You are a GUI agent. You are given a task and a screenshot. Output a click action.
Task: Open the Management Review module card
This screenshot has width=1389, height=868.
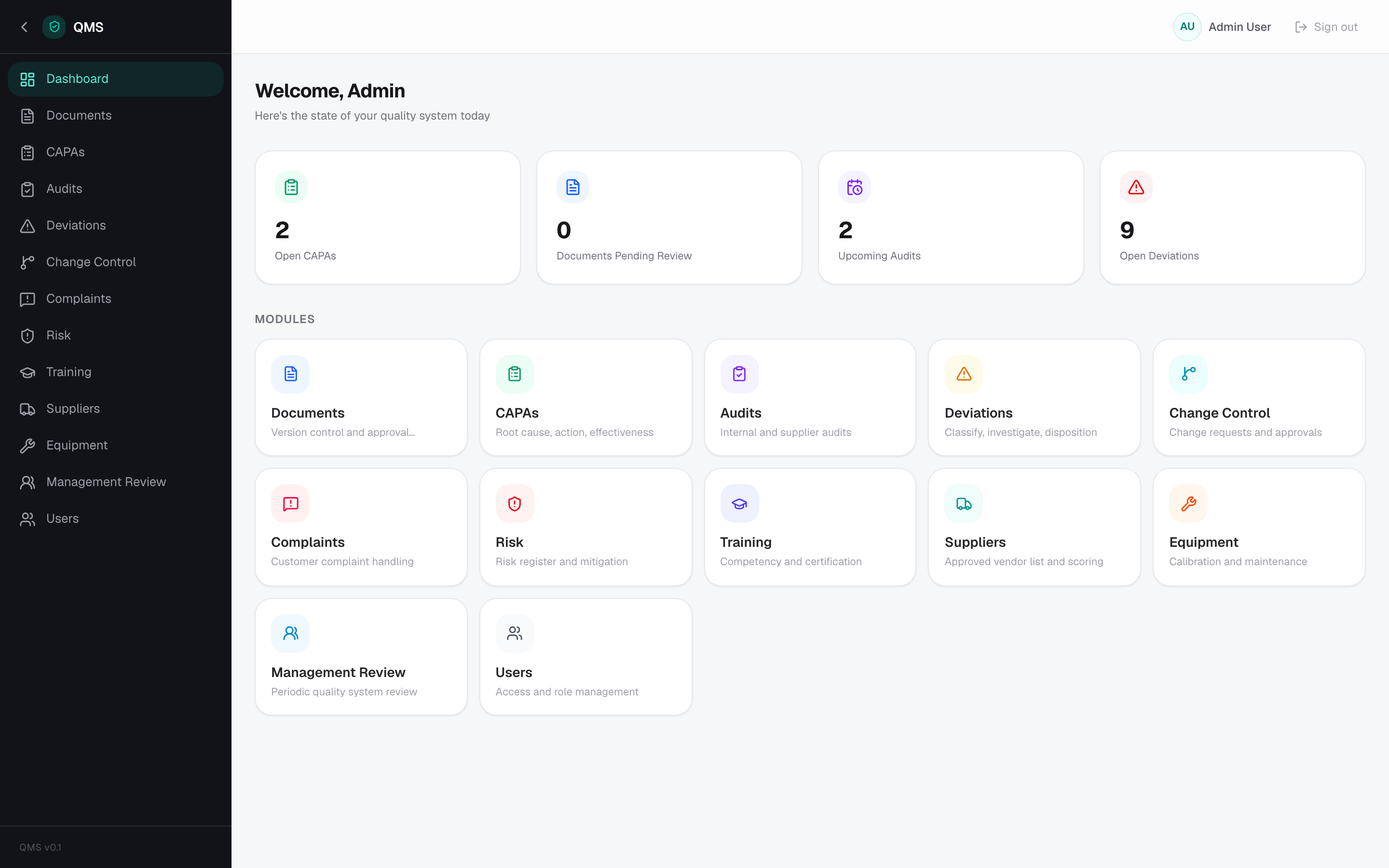(361, 657)
